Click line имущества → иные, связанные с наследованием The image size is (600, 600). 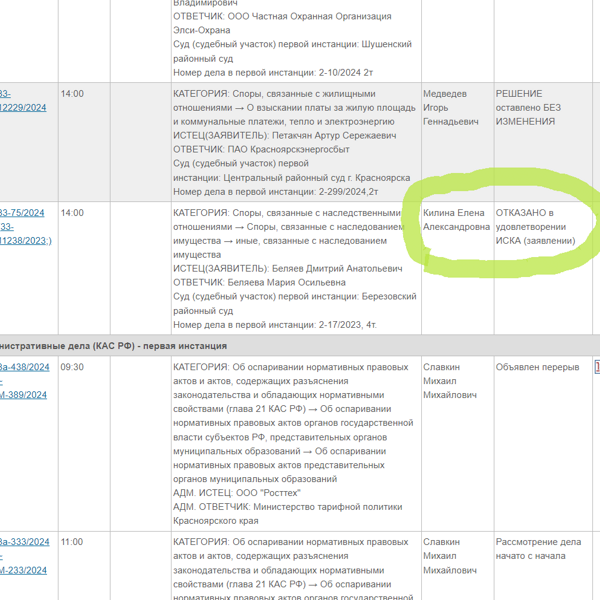(x=280, y=241)
